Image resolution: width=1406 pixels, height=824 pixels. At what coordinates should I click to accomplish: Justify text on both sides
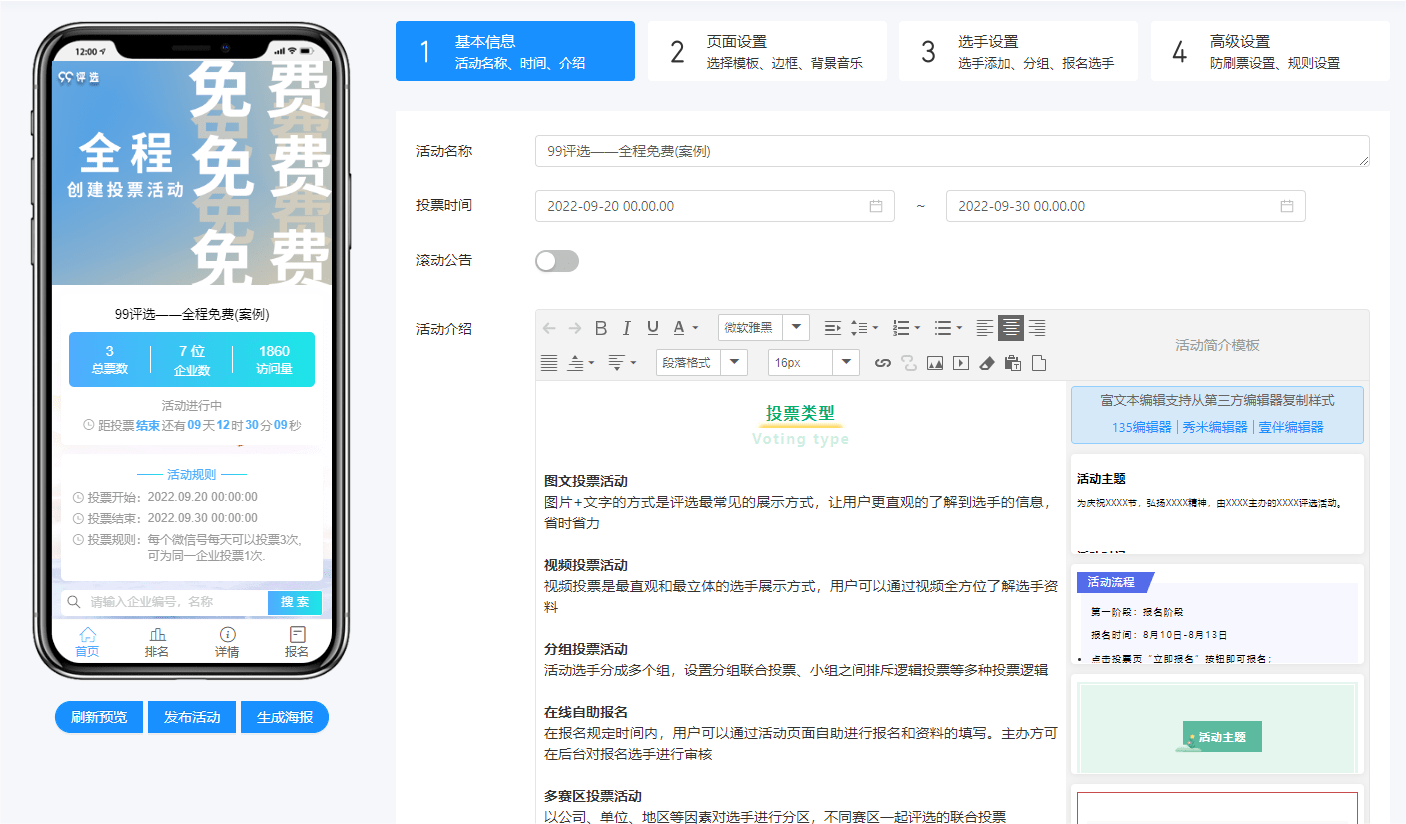549,363
